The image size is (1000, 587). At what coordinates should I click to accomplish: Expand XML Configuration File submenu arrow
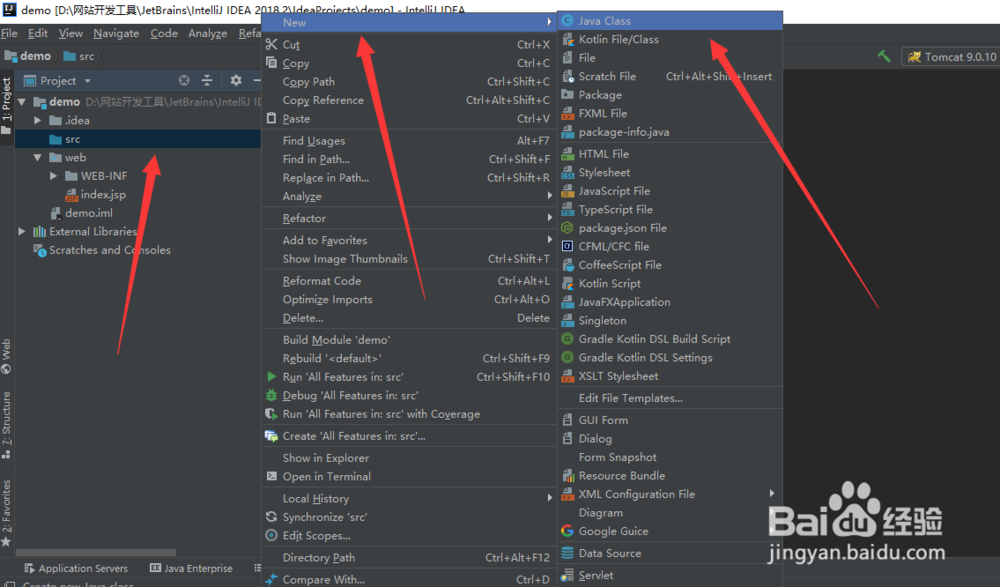(x=772, y=493)
